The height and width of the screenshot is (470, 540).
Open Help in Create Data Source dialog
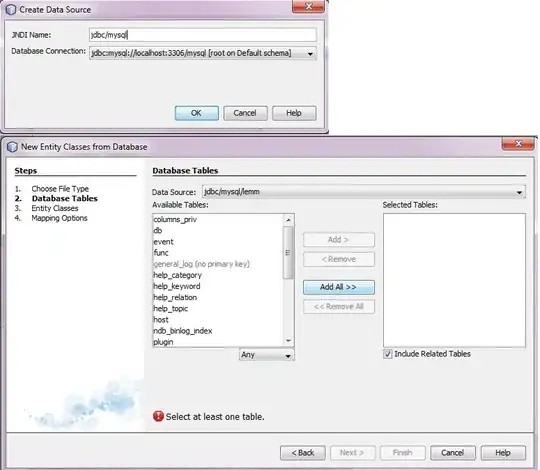[x=294, y=113]
